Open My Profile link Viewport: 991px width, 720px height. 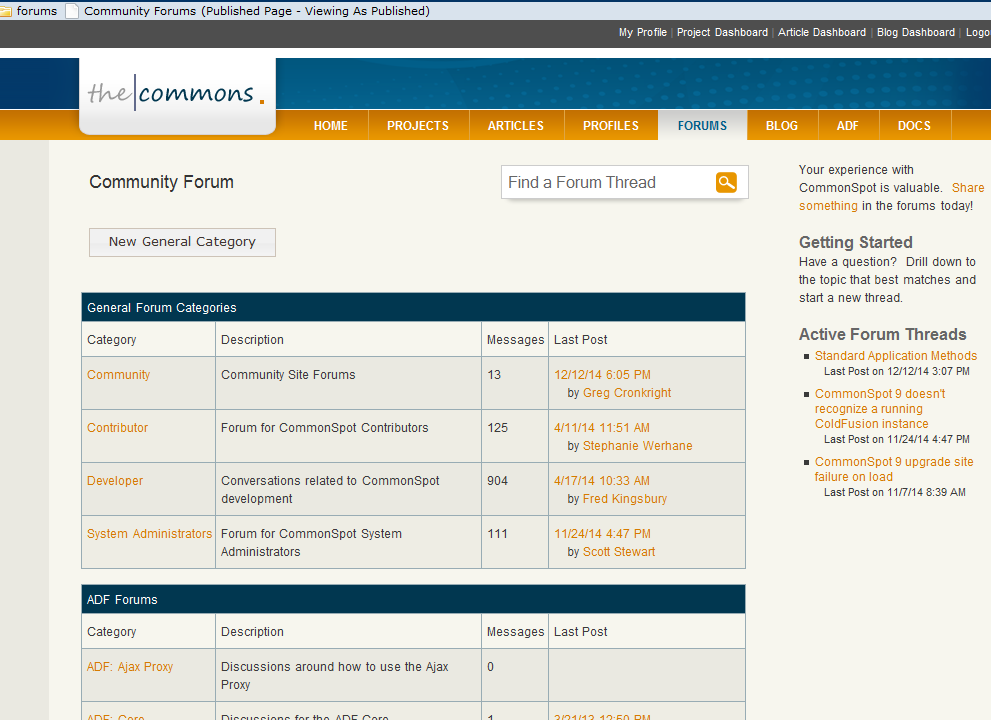(643, 32)
